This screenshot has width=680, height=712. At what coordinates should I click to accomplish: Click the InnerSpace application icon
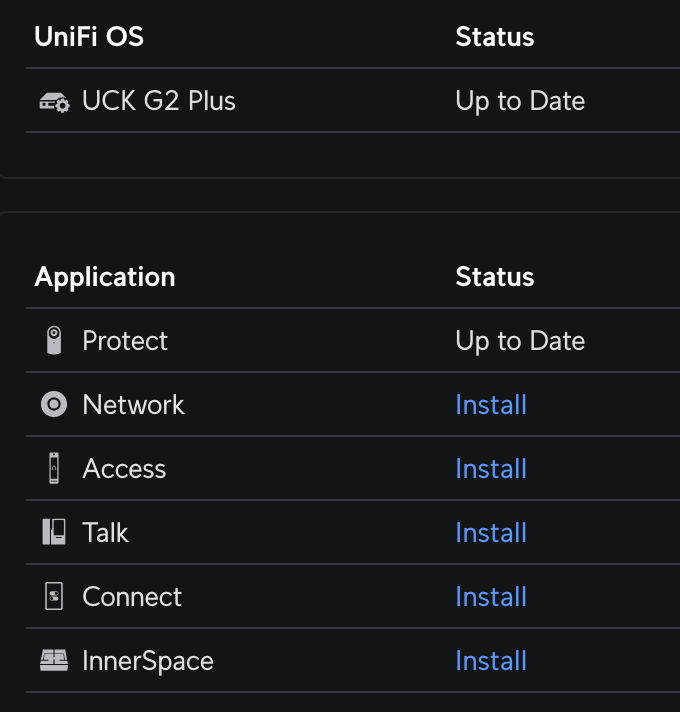pos(54,661)
